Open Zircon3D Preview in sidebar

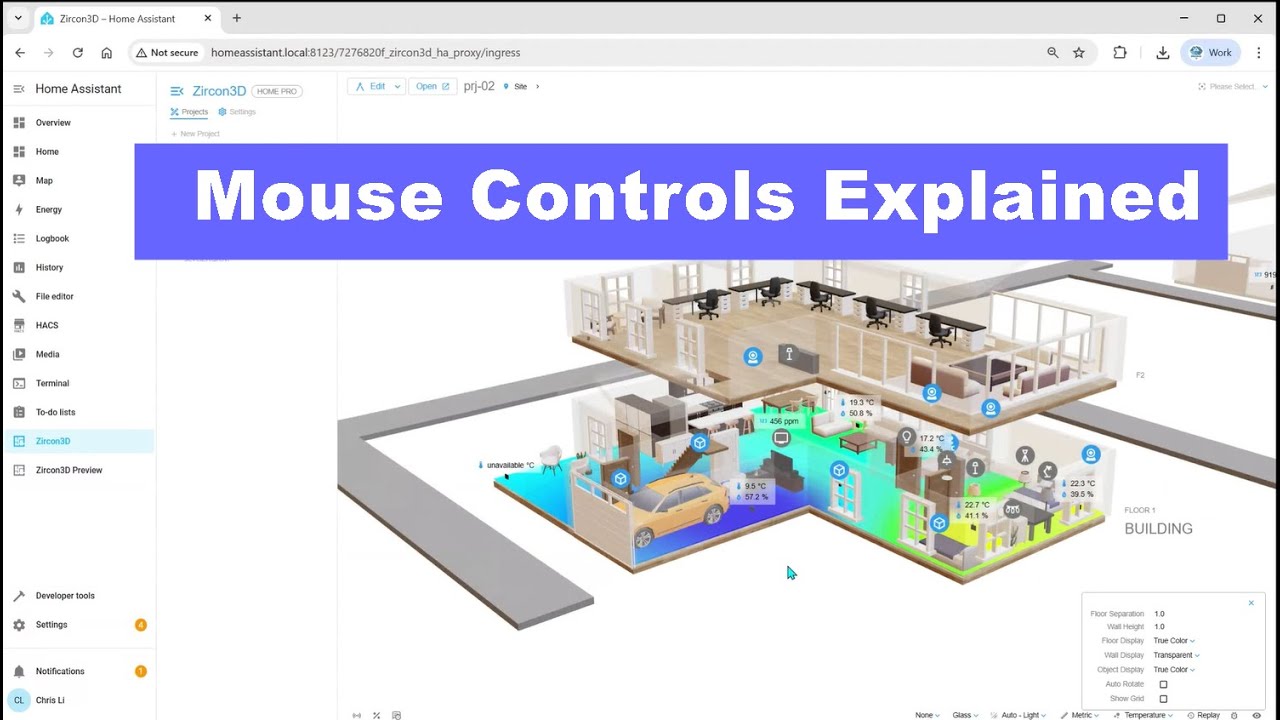pyautogui.click(x=77, y=471)
